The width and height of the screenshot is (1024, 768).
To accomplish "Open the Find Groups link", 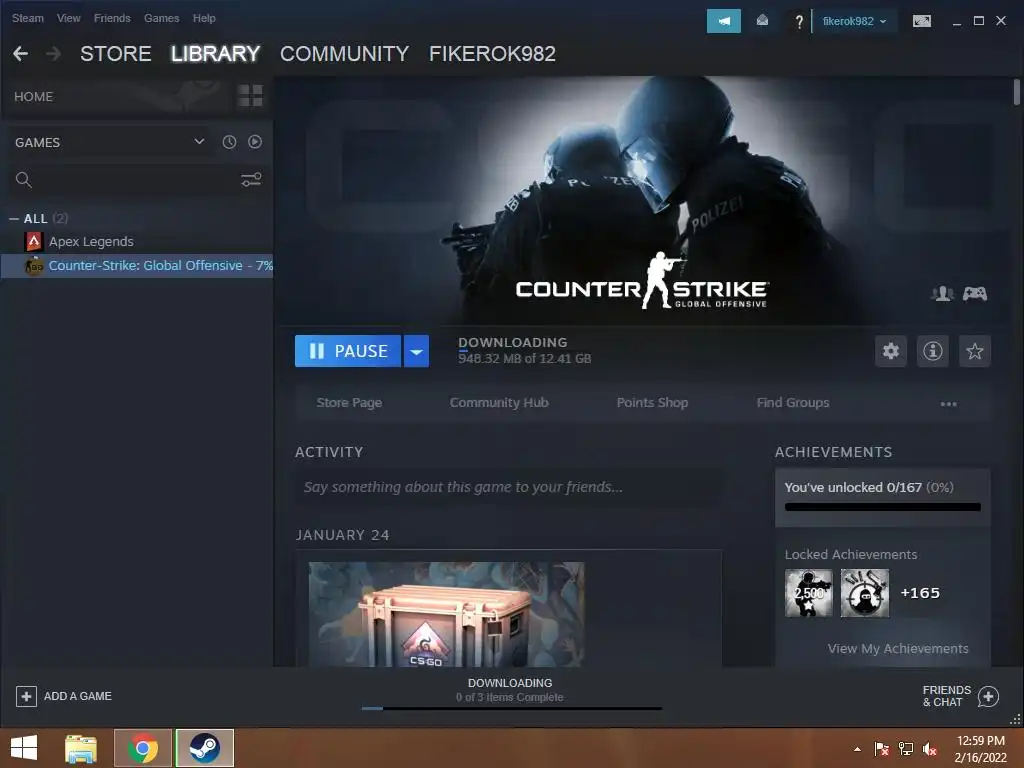I will coord(793,403).
